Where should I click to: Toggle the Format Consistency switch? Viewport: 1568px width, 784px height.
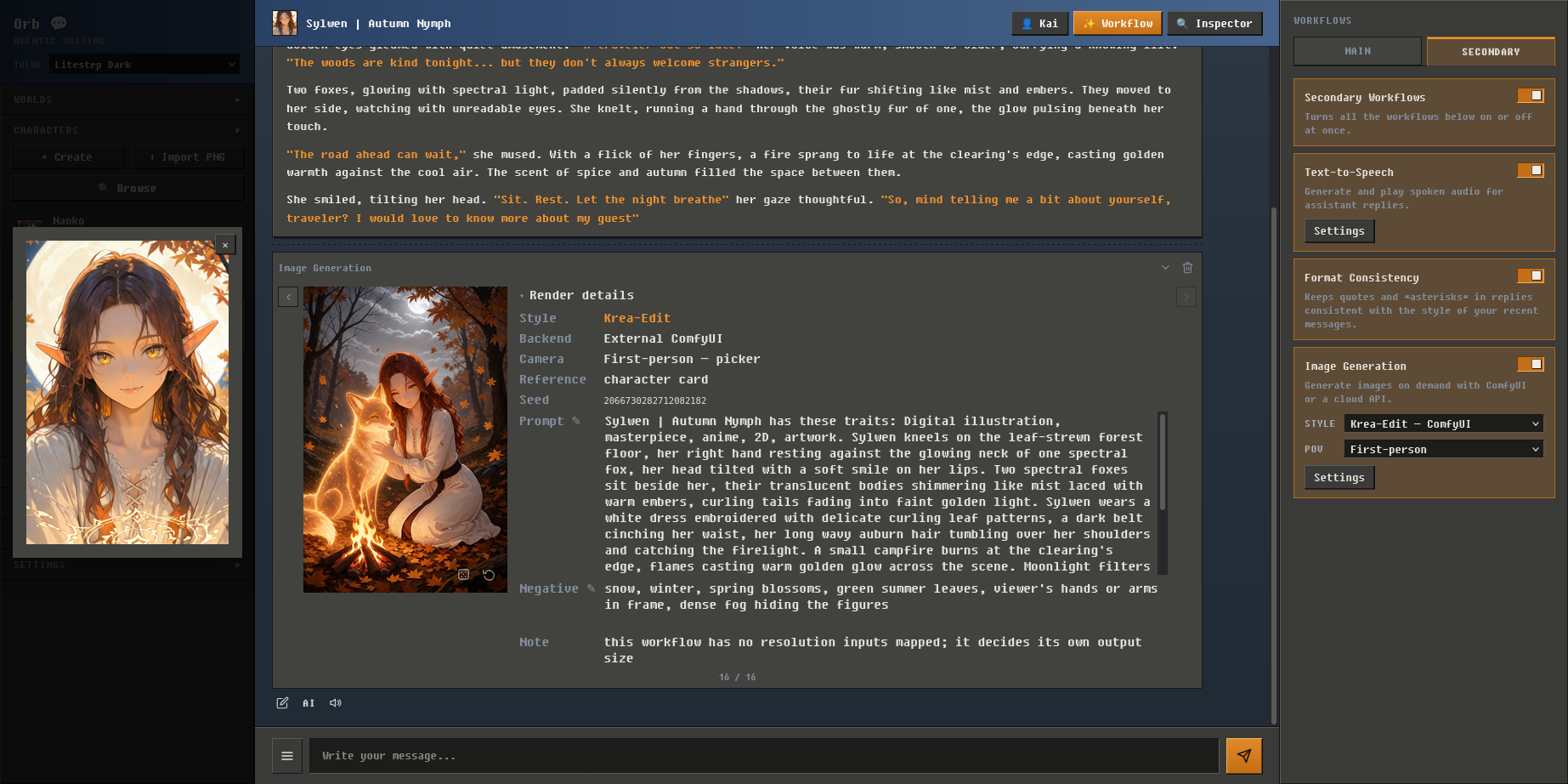tap(1531, 276)
